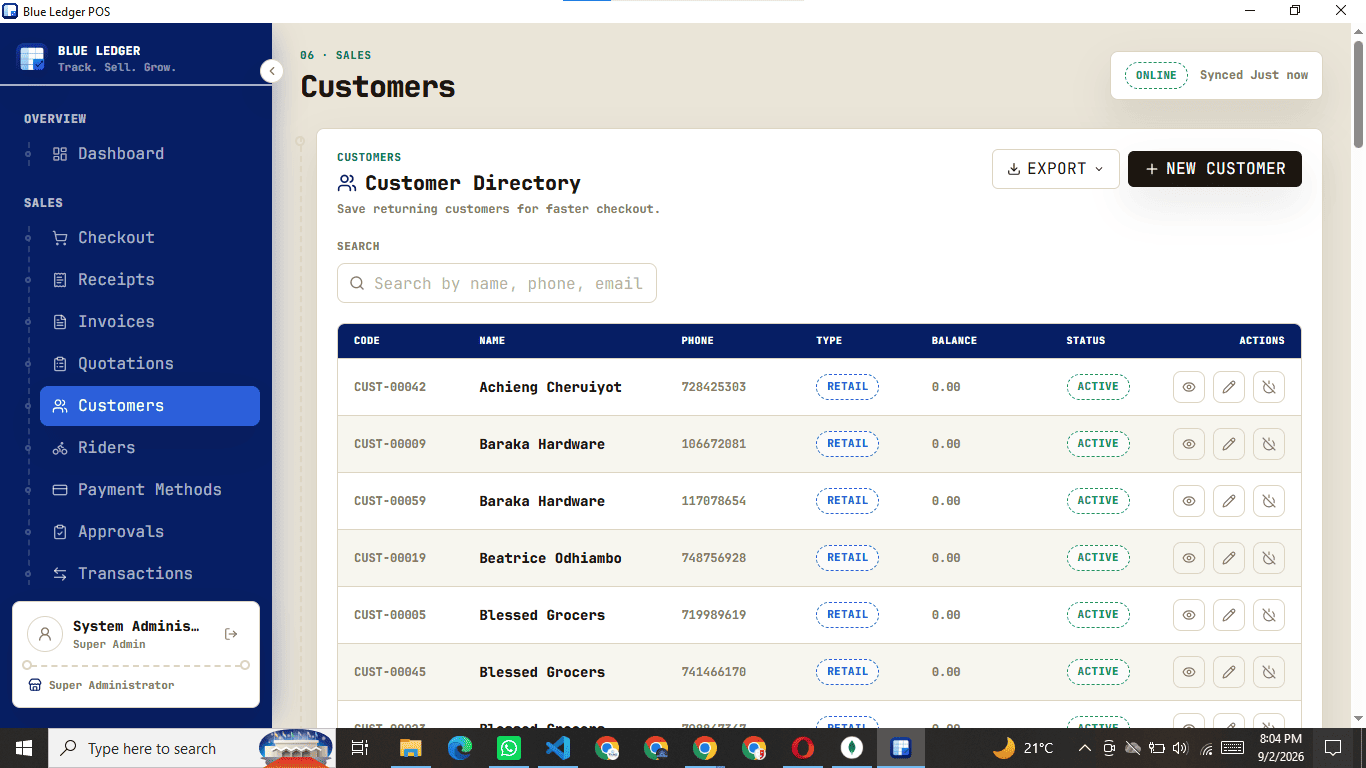
Task: Click the RETAIL badge for CUST-00042
Action: click(847, 387)
